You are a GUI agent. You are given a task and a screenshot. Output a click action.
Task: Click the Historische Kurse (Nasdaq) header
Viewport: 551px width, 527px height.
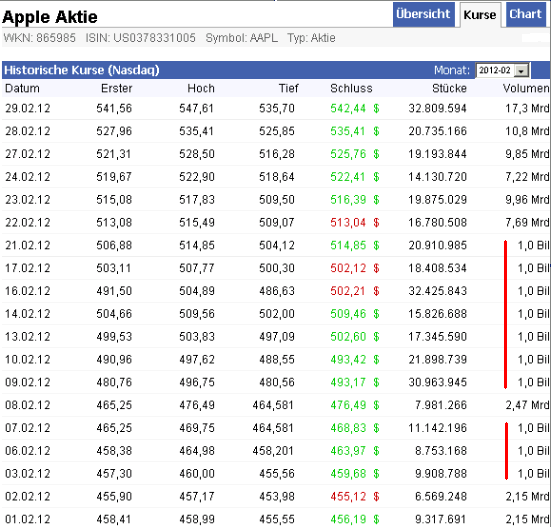82,70
